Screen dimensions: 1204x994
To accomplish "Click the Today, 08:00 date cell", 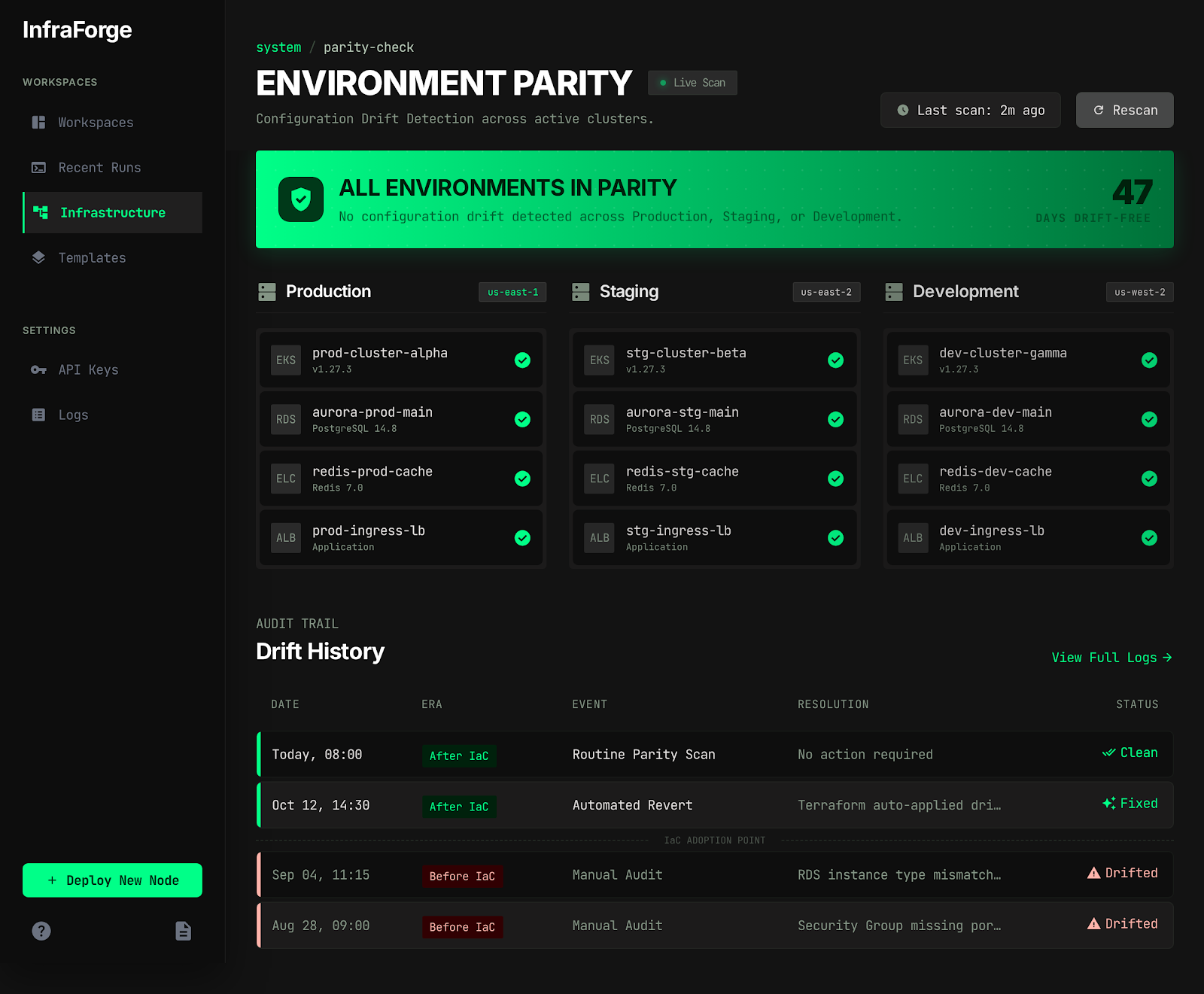I will click(x=317, y=755).
